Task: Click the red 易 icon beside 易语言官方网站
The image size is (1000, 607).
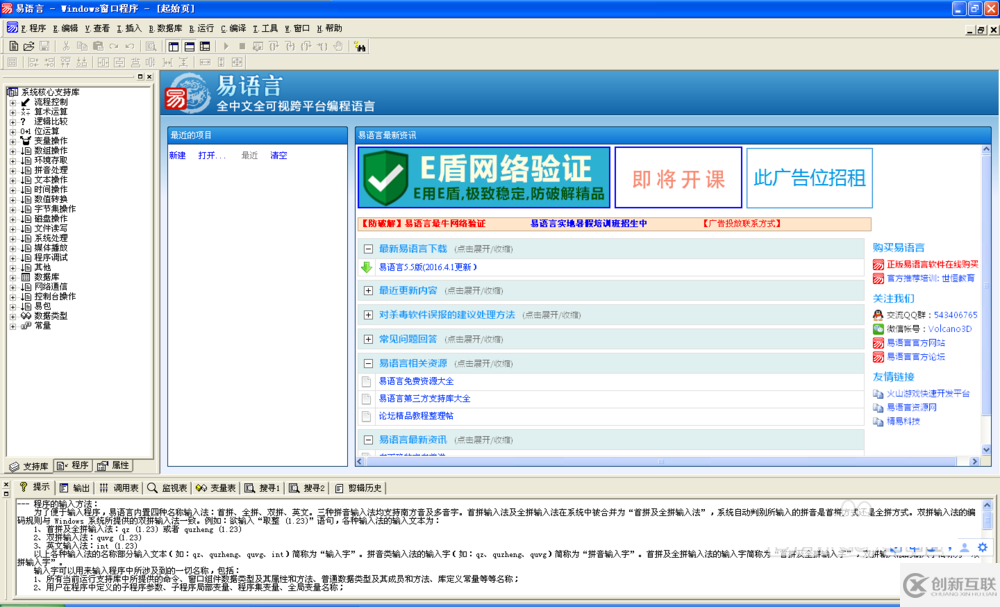Action: point(878,343)
